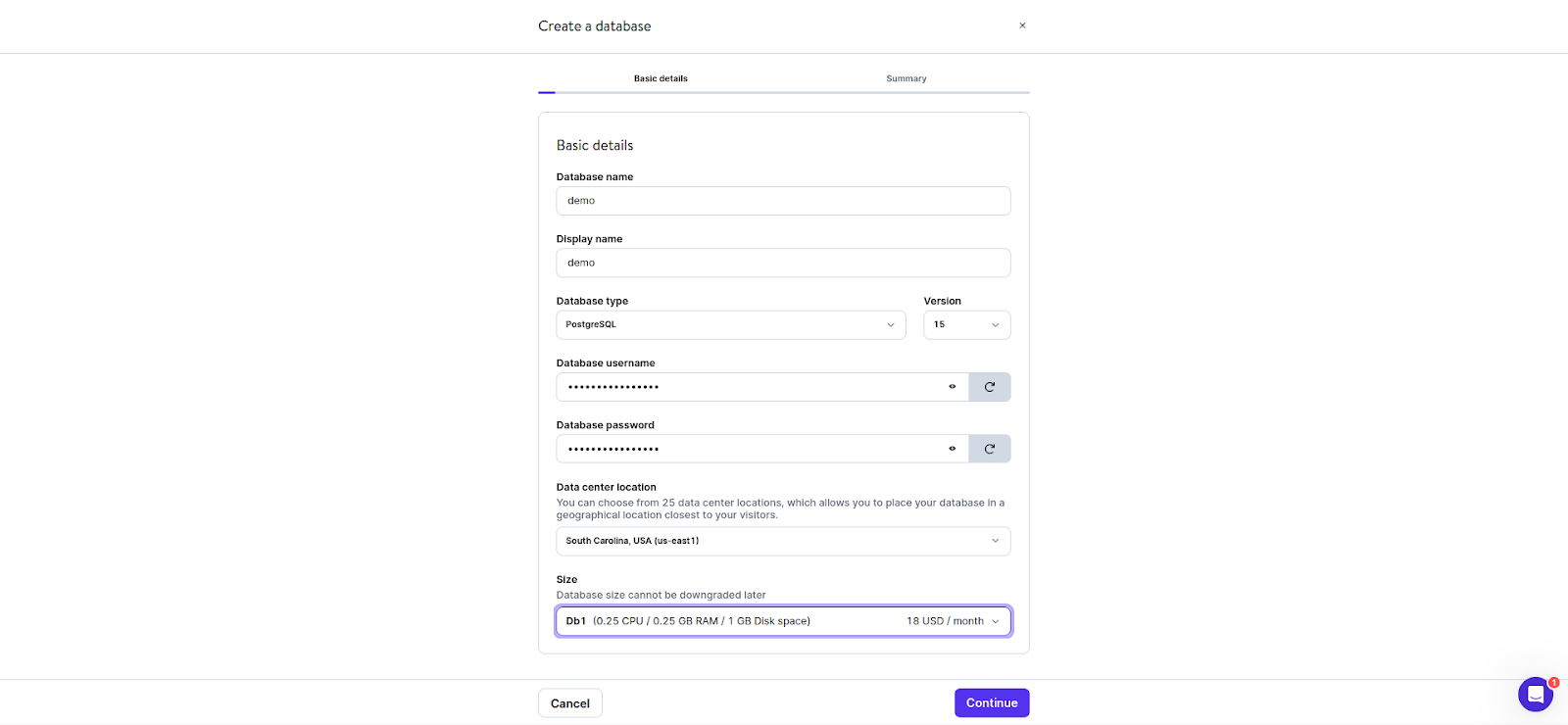1568x725 pixels.
Task: Click the step progress bar
Action: [x=783, y=92]
